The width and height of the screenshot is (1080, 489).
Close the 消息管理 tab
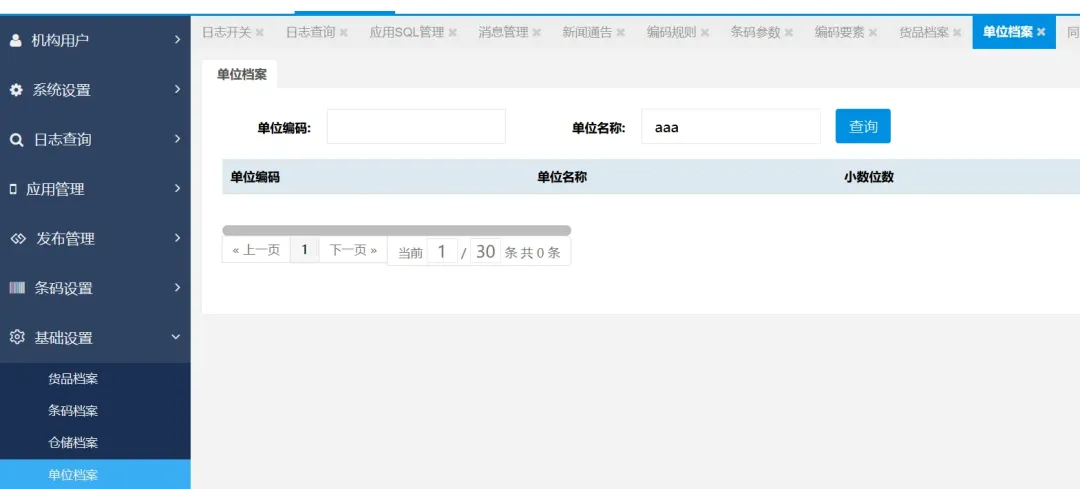pyautogui.click(x=537, y=32)
